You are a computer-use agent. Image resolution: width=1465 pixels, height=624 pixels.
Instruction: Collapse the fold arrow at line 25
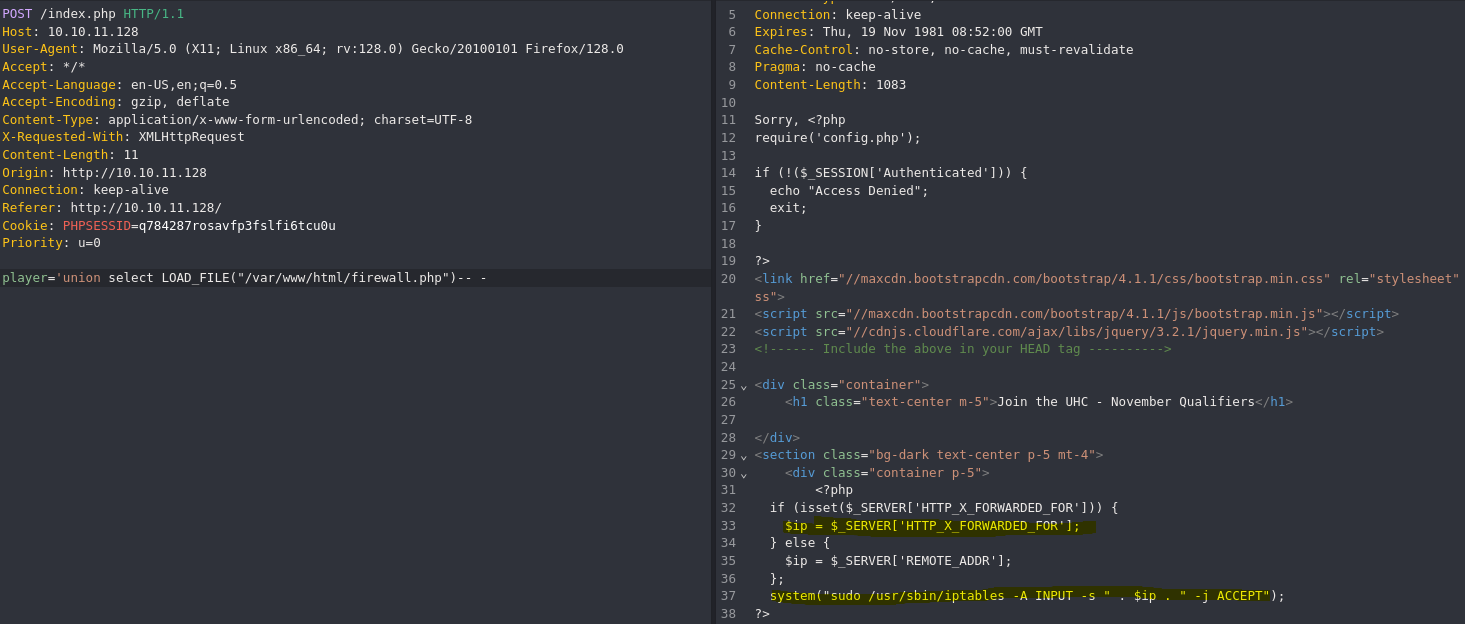744,385
